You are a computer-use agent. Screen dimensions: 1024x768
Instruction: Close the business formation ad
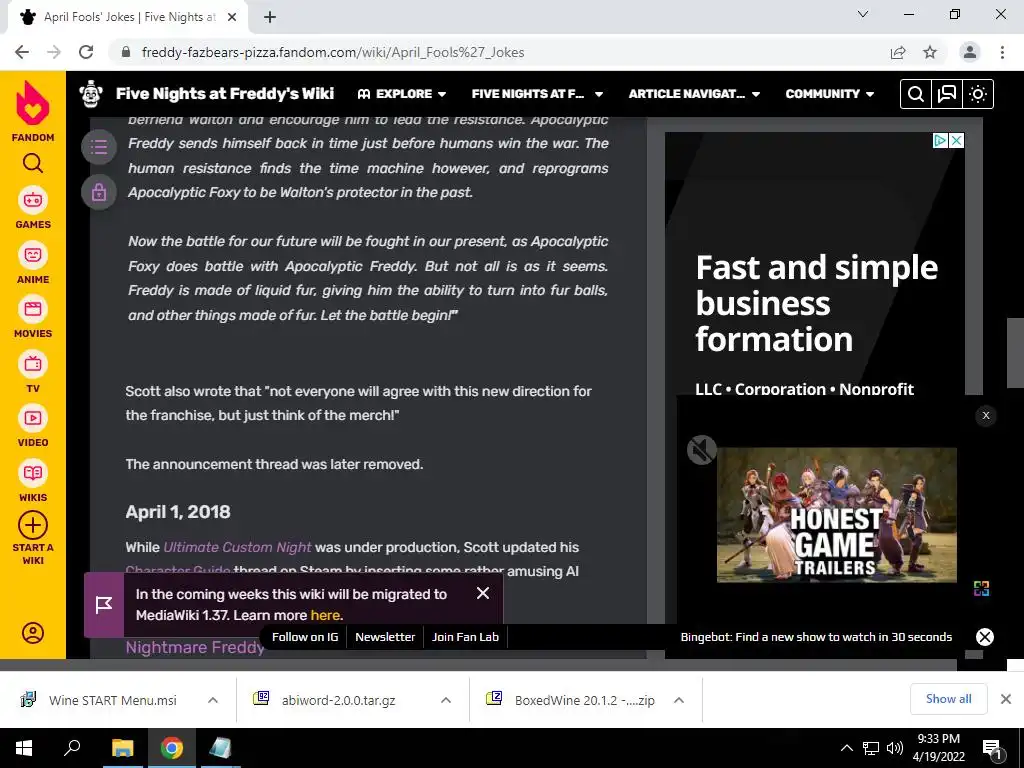(956, 140)
